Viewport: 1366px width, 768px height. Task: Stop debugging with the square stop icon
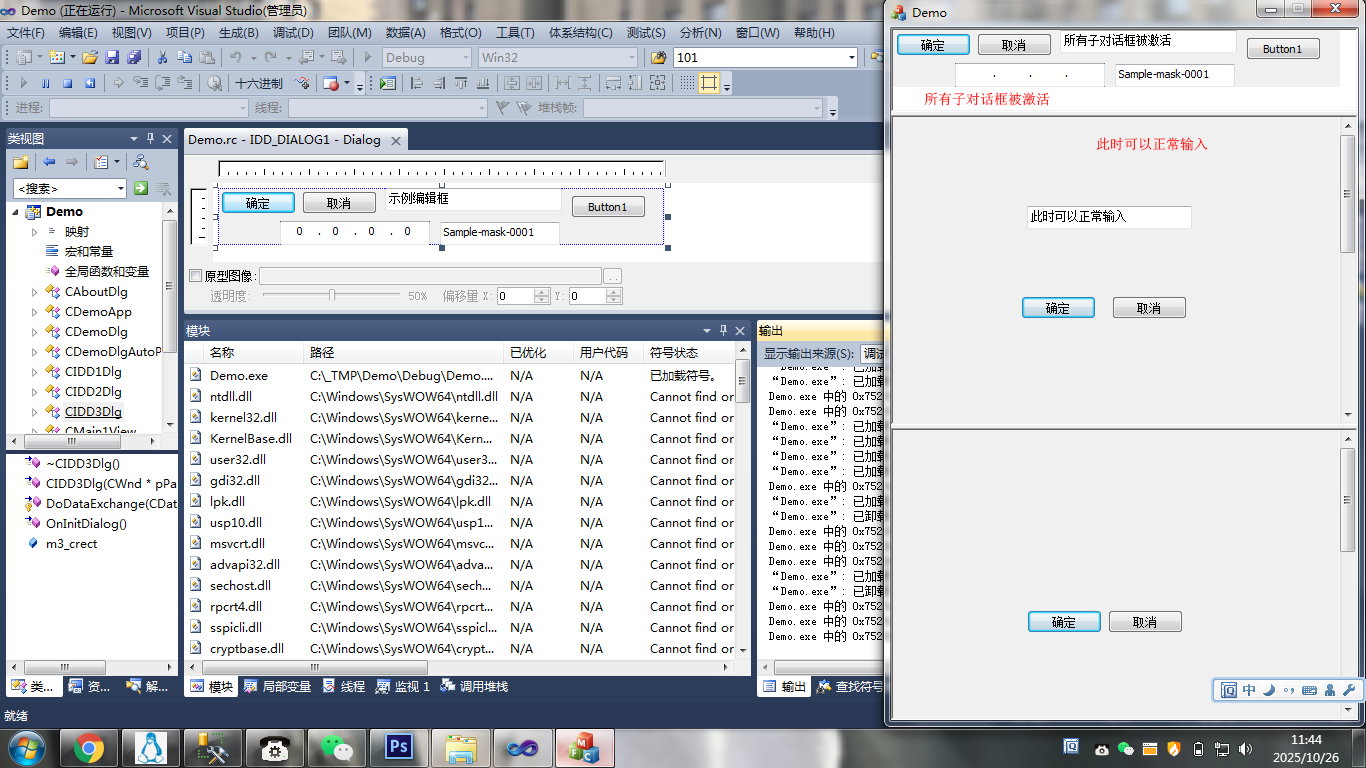tap(68, 83)
